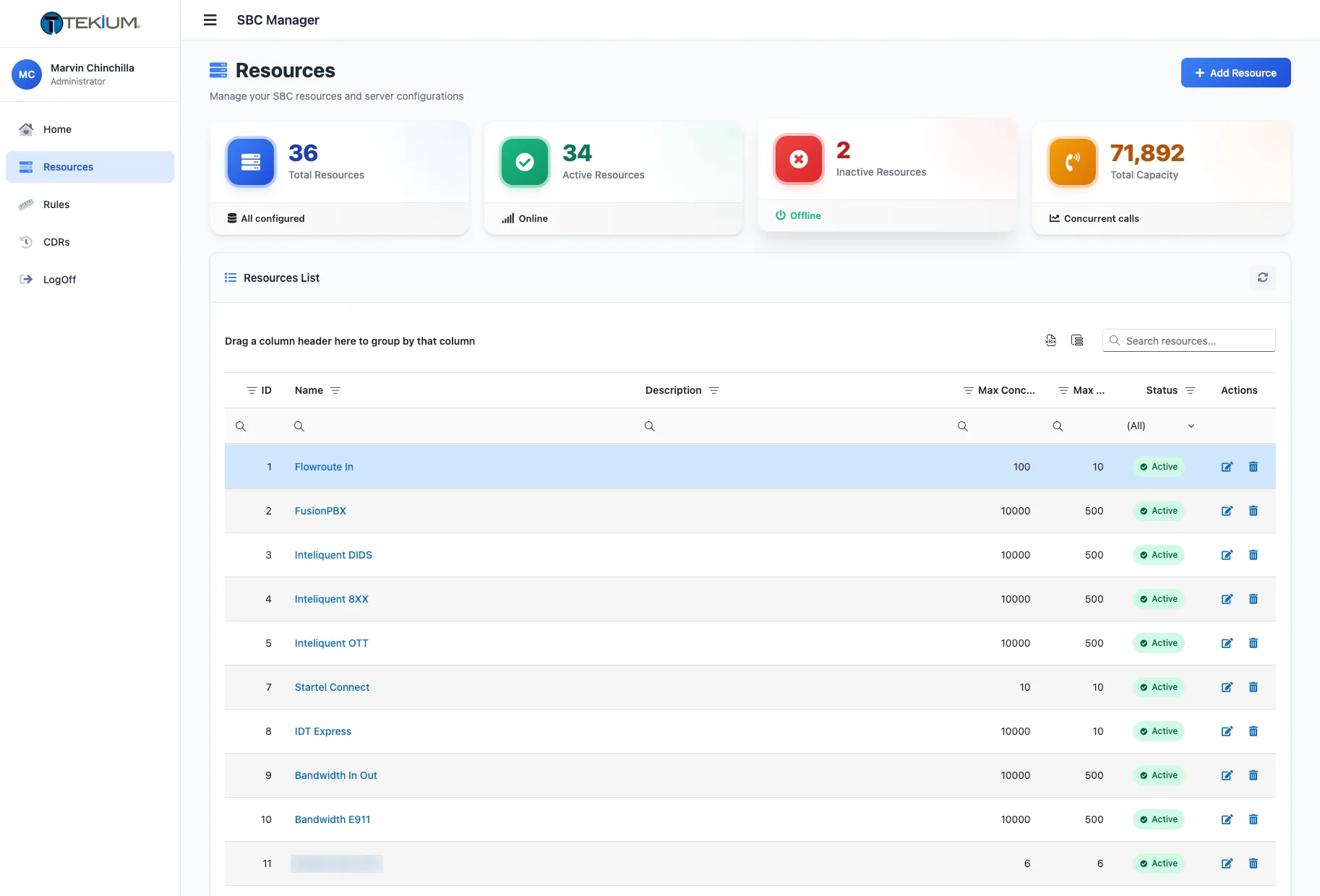The height and width of the screenshot is (896, 1320).
Task: Select Resources in sidebar
Action: 90,167
